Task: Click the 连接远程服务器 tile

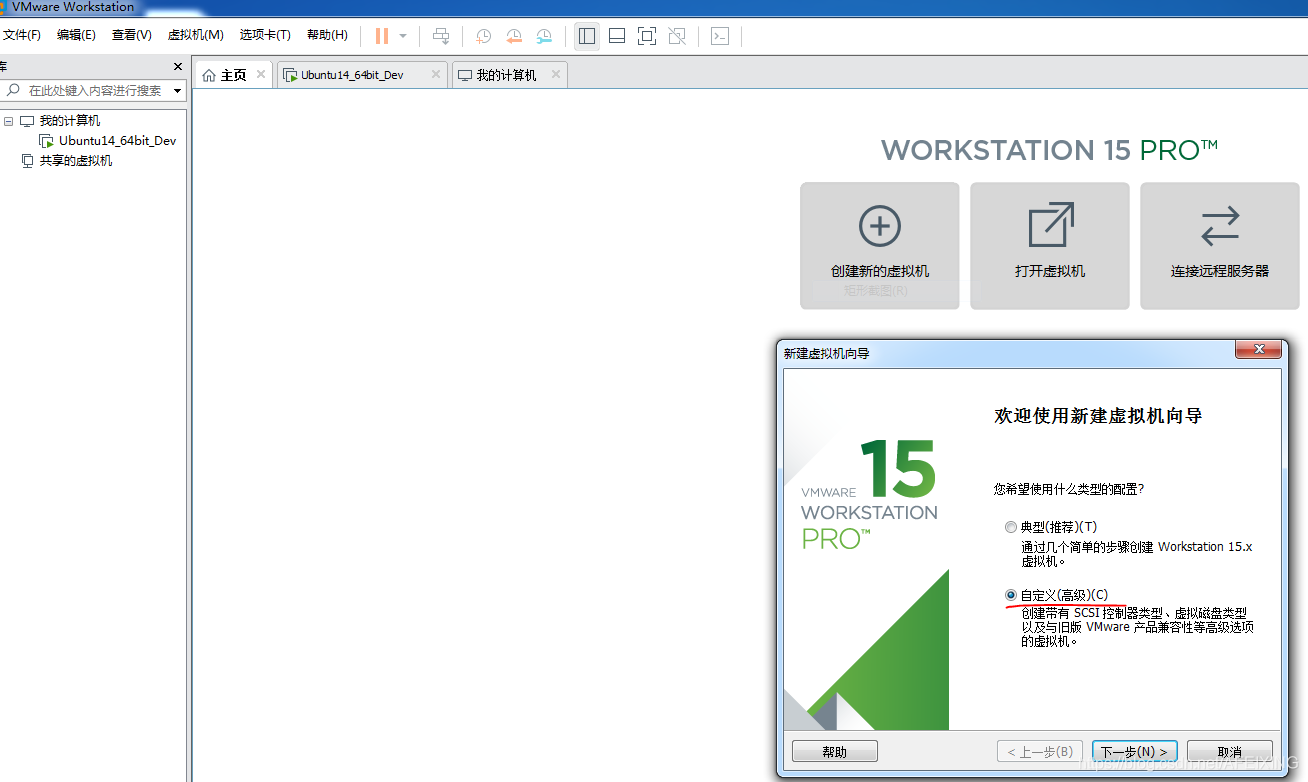Action: coord(1220,245)
